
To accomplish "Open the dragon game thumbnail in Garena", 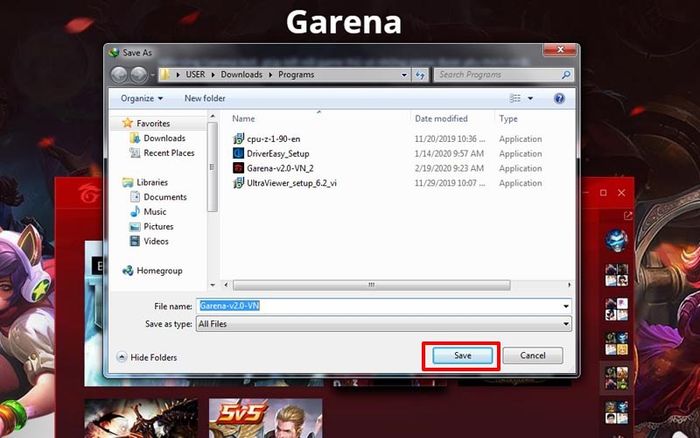I will click(141, 418).
